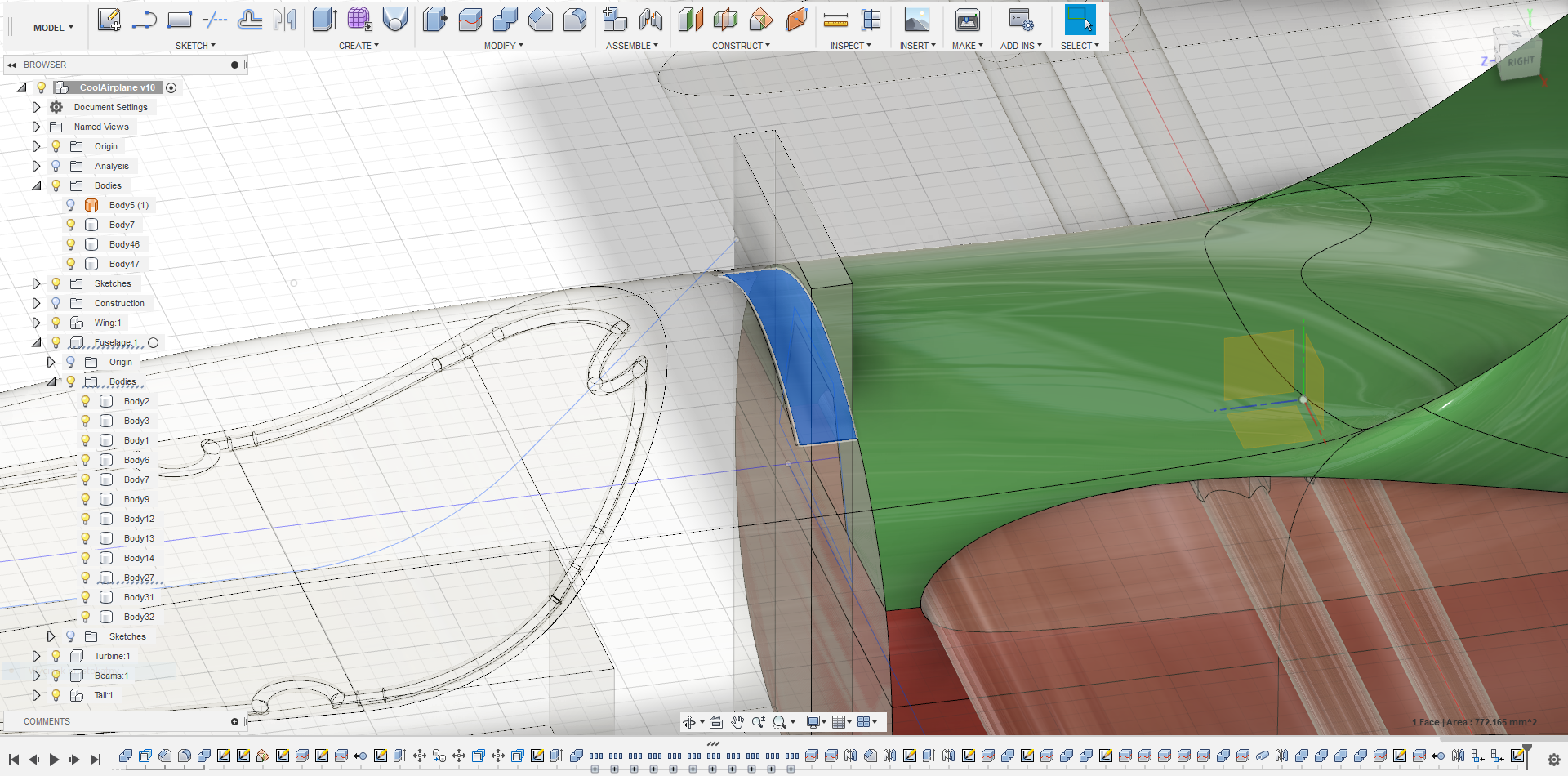The height and width of the screenshot is (776, 1568).
Task: Expand the Tail:1 component
Action: pos(36,695)
